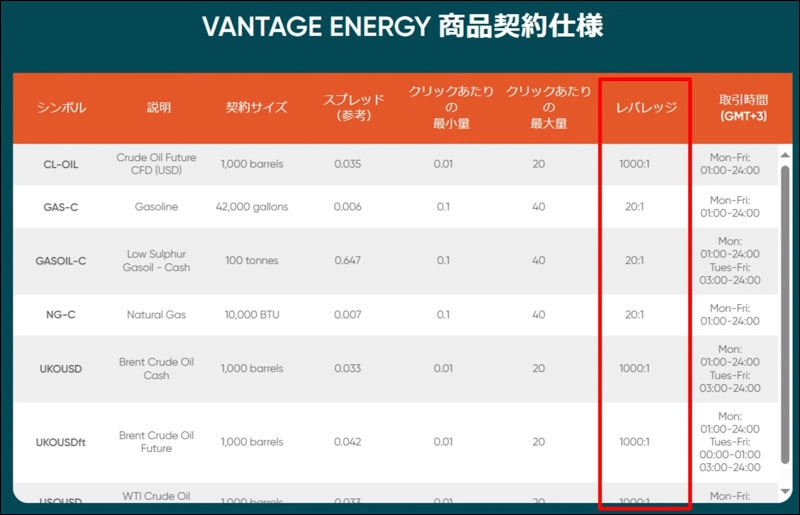Click the VANTAGE ENERGY 商品契約仕様 title
Screen dimensions: 800x515
402,27
